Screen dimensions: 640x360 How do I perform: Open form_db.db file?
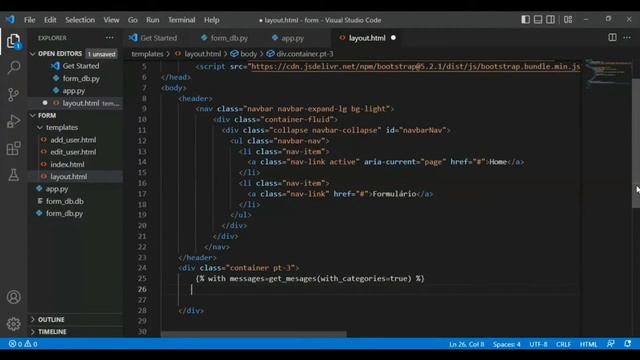tap(64, 201)
